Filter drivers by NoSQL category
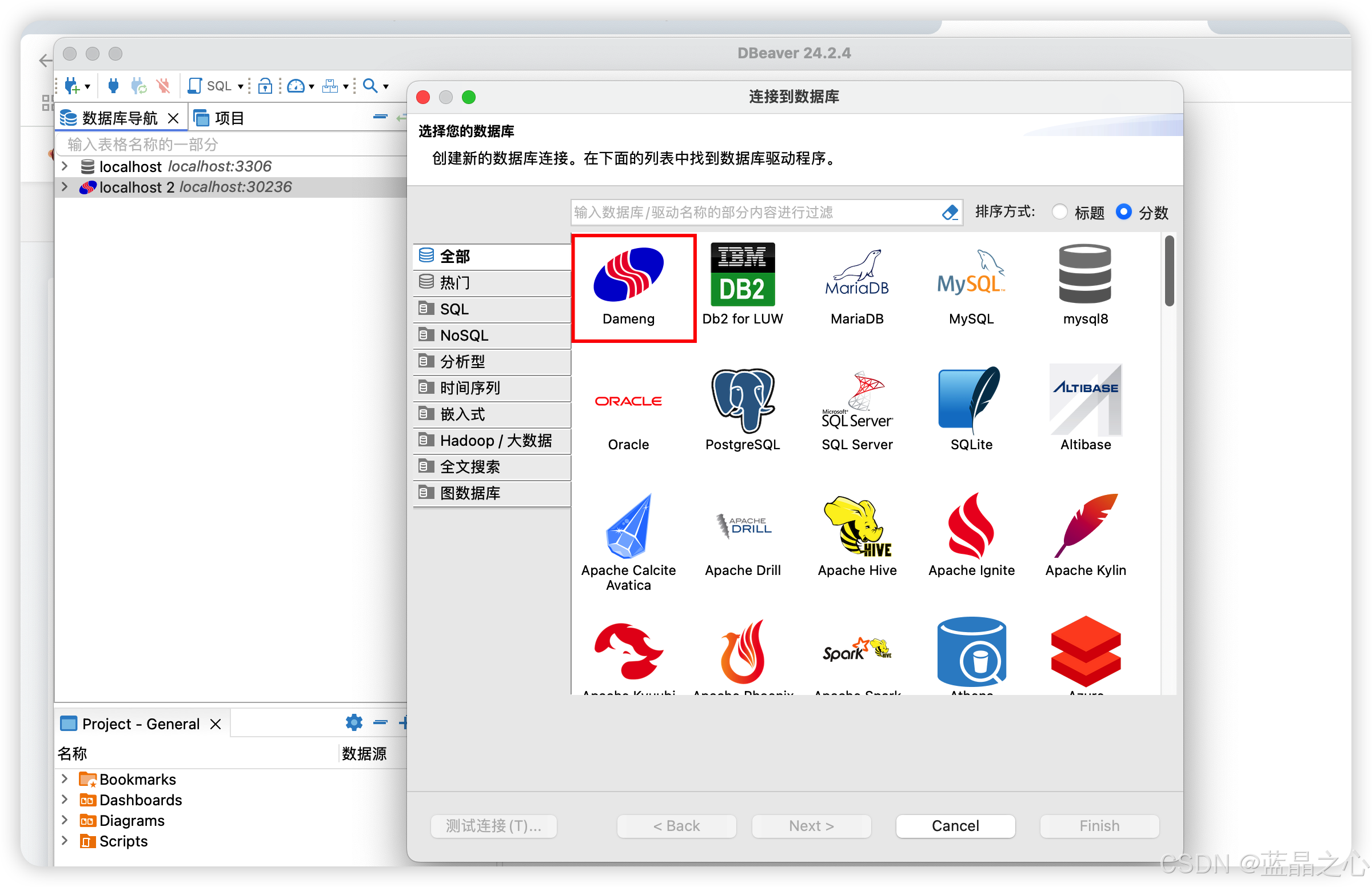 click(x=491, y=335)
